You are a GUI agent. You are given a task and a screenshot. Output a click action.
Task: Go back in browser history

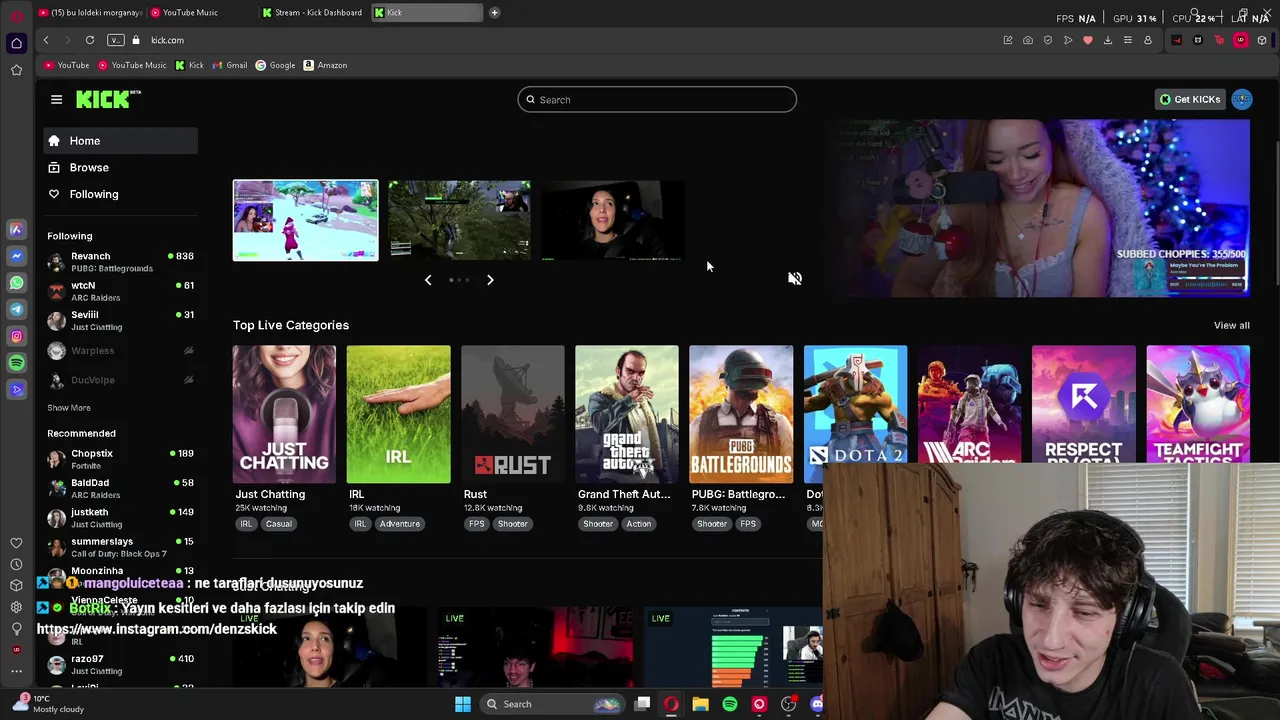[46, 40]
